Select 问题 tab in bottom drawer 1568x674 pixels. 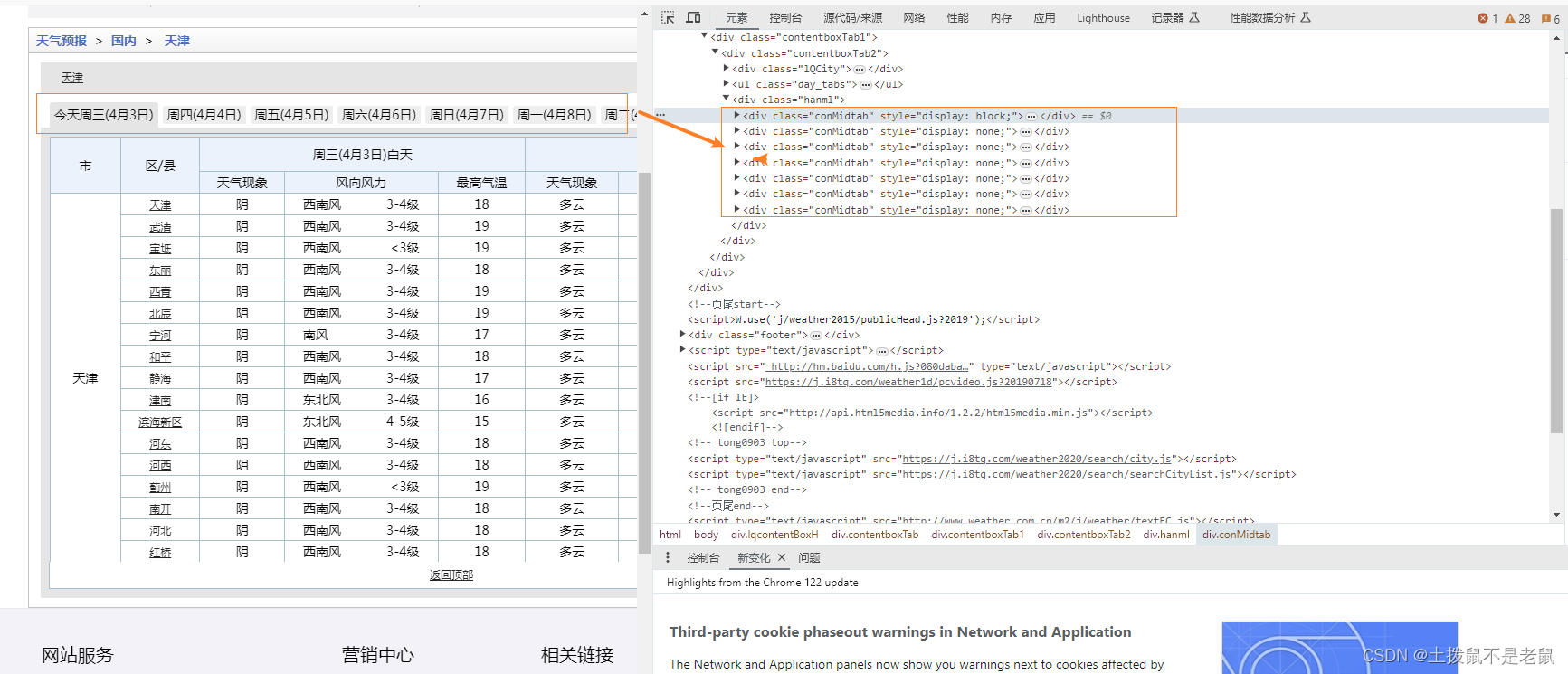[x=809, y=558]
